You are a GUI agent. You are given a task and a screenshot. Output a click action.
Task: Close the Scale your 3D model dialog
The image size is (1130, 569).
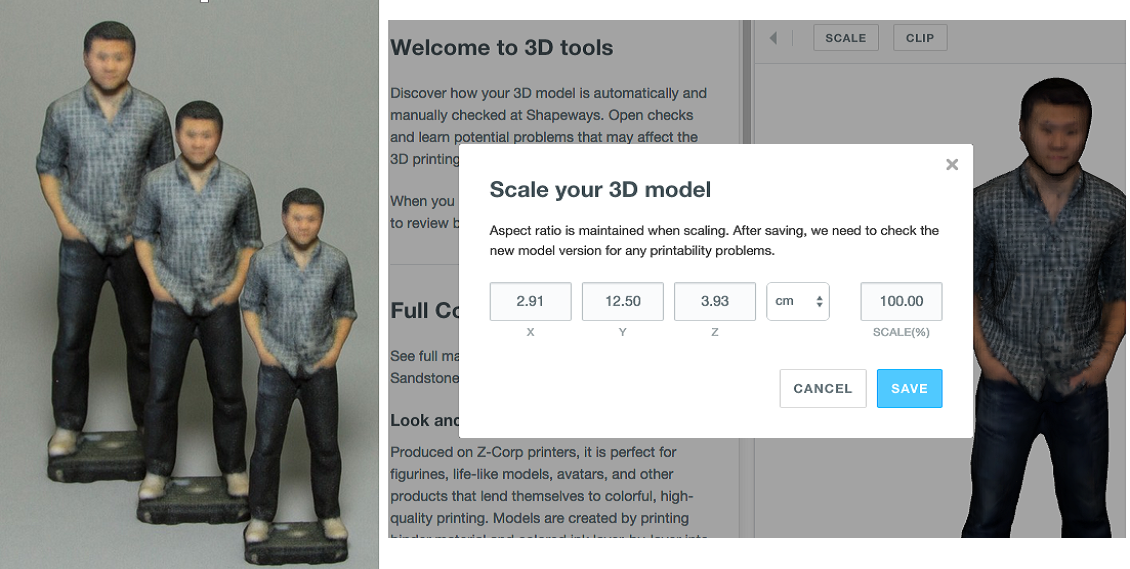(x=952, y=165)
